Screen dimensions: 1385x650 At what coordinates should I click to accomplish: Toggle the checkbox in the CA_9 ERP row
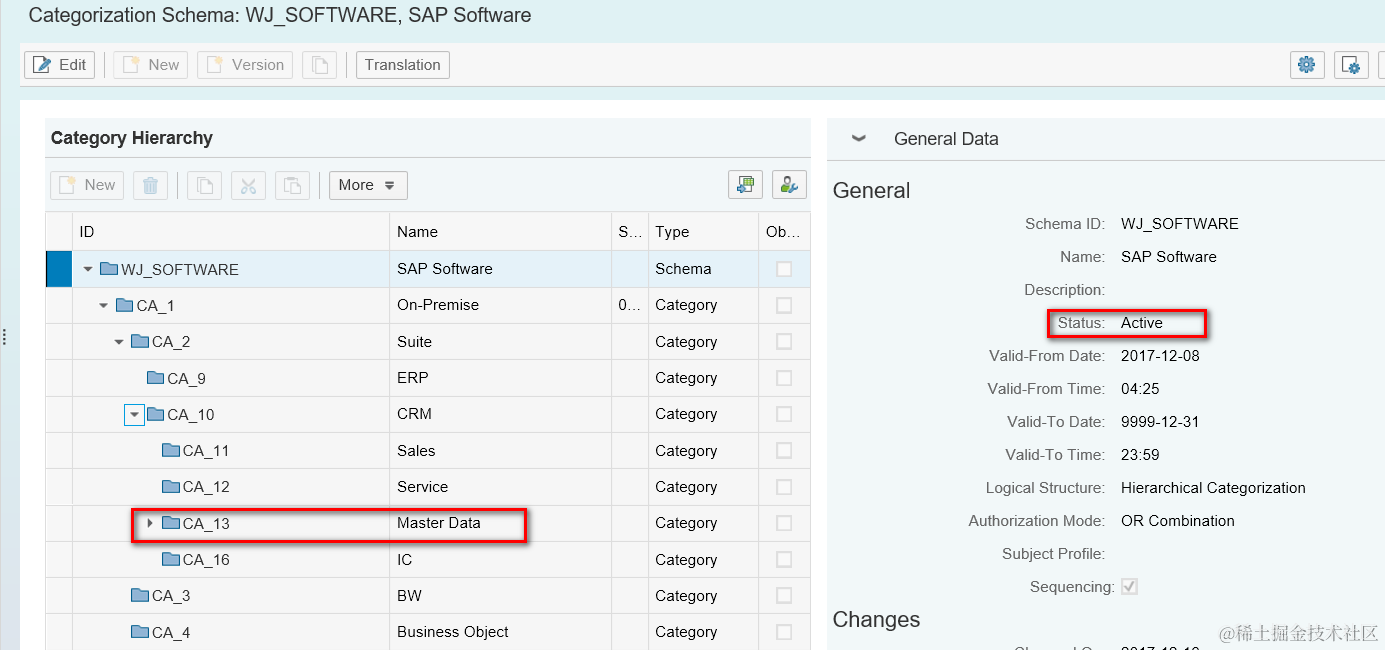(784, 378)
